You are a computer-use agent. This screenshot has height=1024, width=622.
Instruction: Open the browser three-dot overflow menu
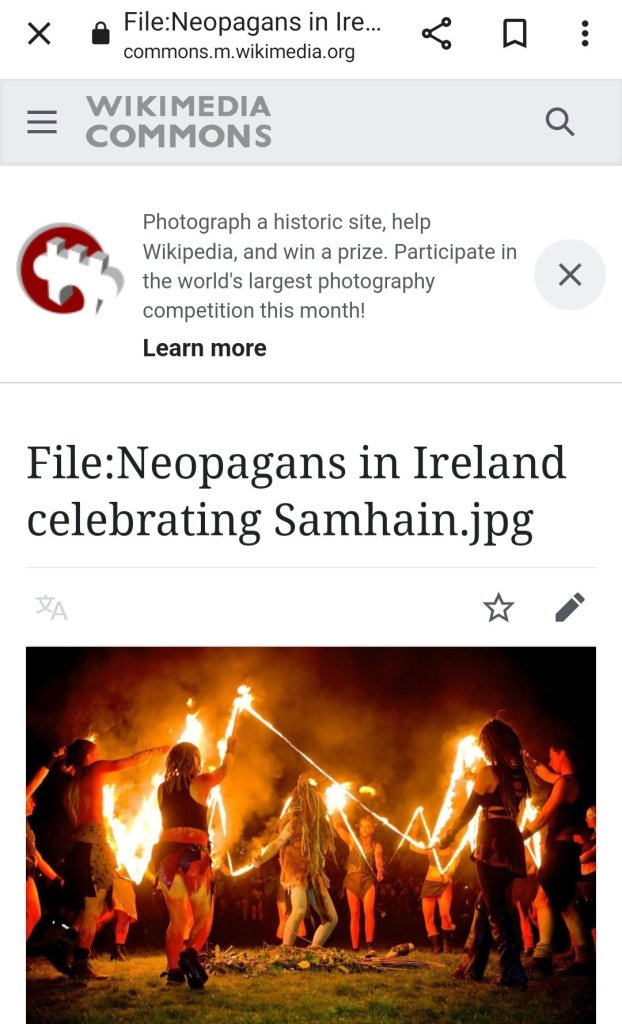[x=585, y=33]
